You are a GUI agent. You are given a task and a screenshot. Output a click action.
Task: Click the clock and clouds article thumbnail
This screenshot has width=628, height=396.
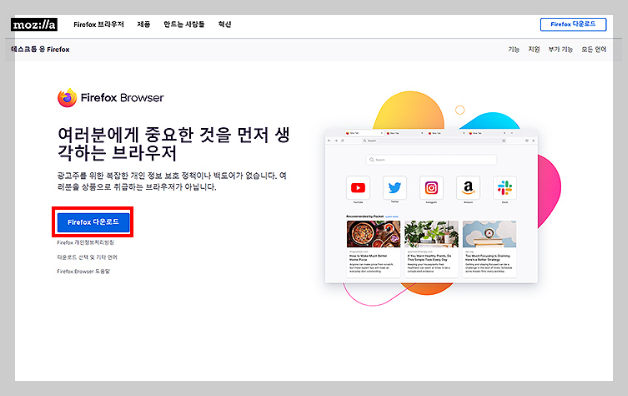point(489,234)
